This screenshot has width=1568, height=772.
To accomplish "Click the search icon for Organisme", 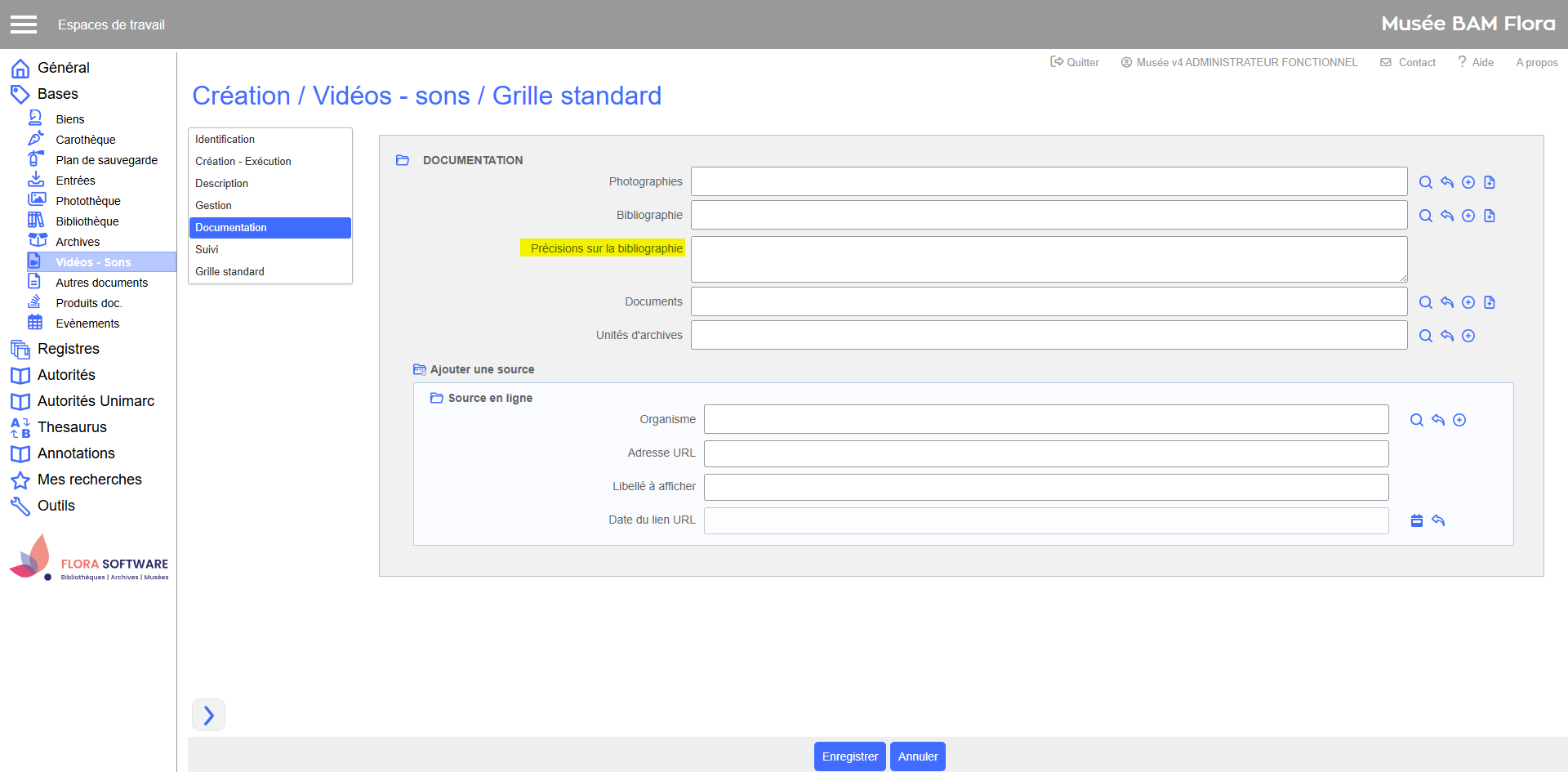I will click(1416, 420).
